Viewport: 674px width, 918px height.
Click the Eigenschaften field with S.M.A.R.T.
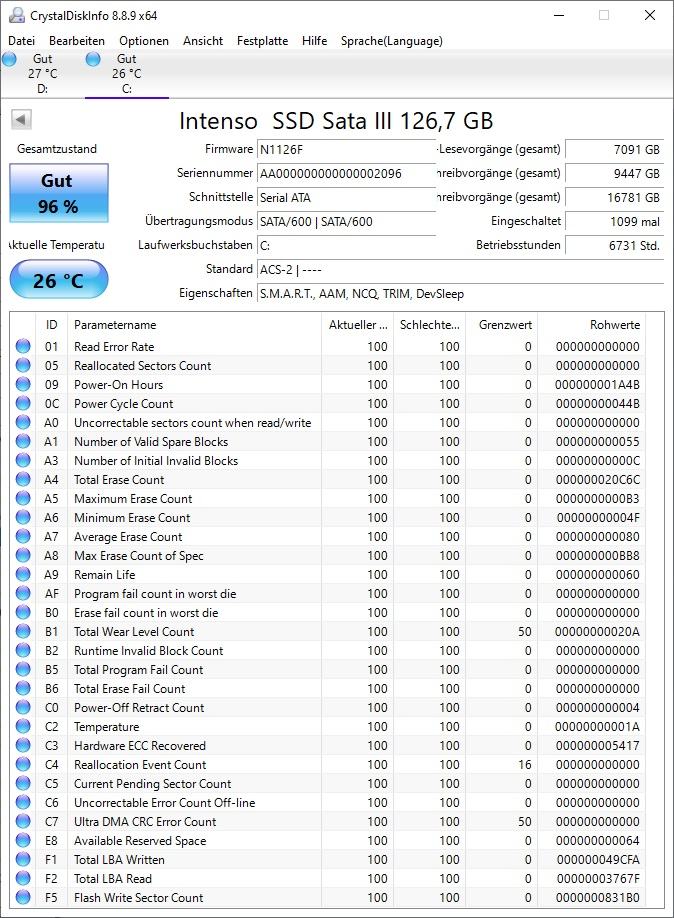point(460,293)
